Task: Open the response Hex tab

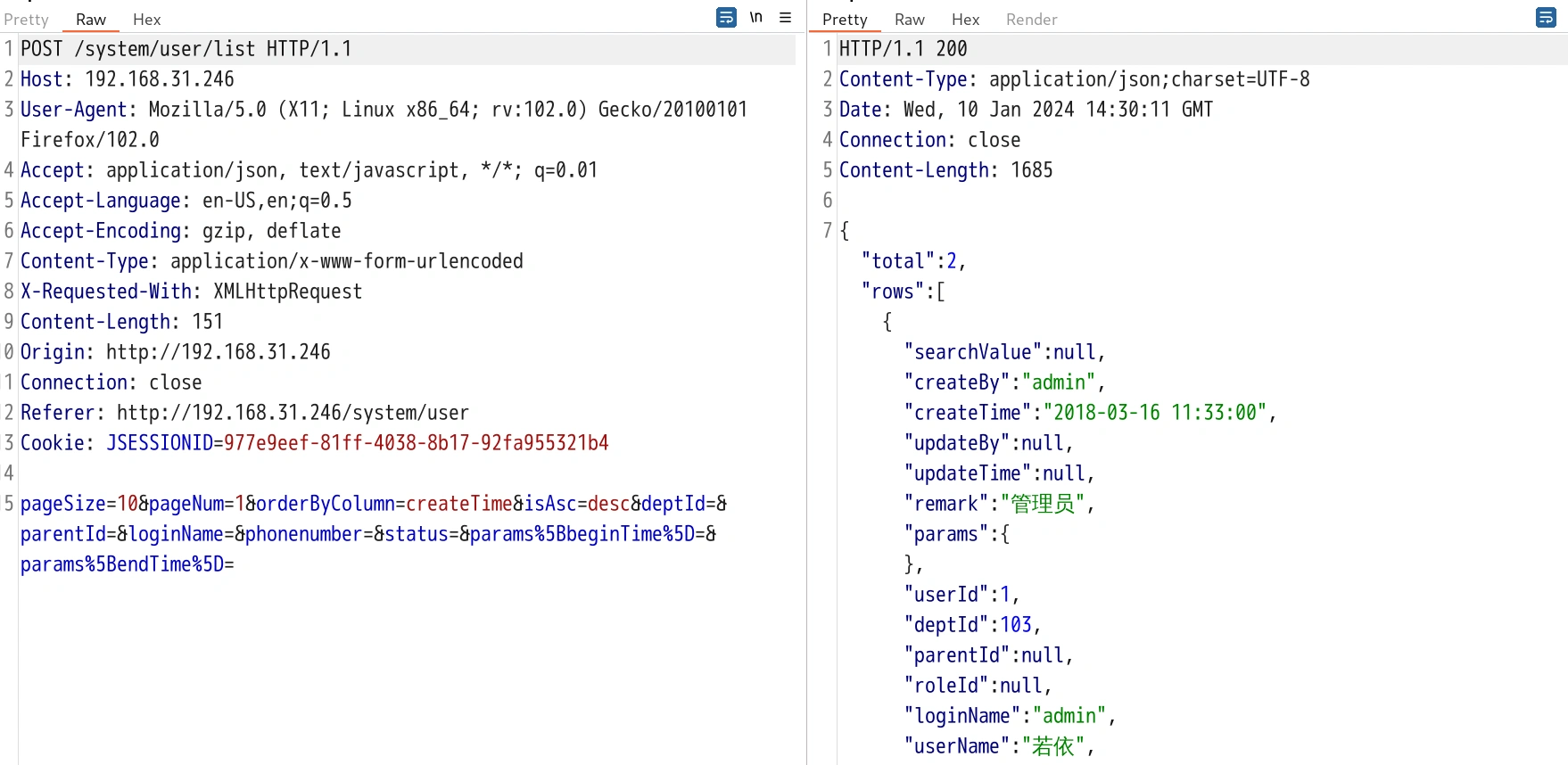Action: tap(965, 20)
